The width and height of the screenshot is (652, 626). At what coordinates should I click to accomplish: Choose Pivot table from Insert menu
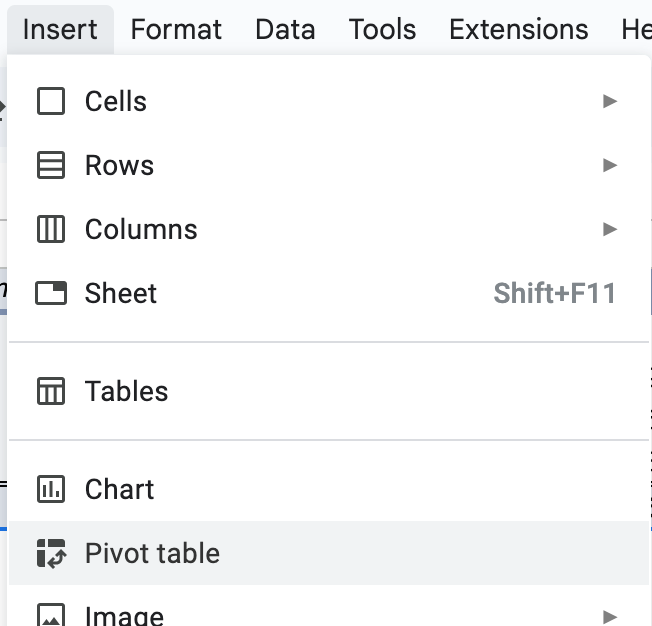point(152,553)
